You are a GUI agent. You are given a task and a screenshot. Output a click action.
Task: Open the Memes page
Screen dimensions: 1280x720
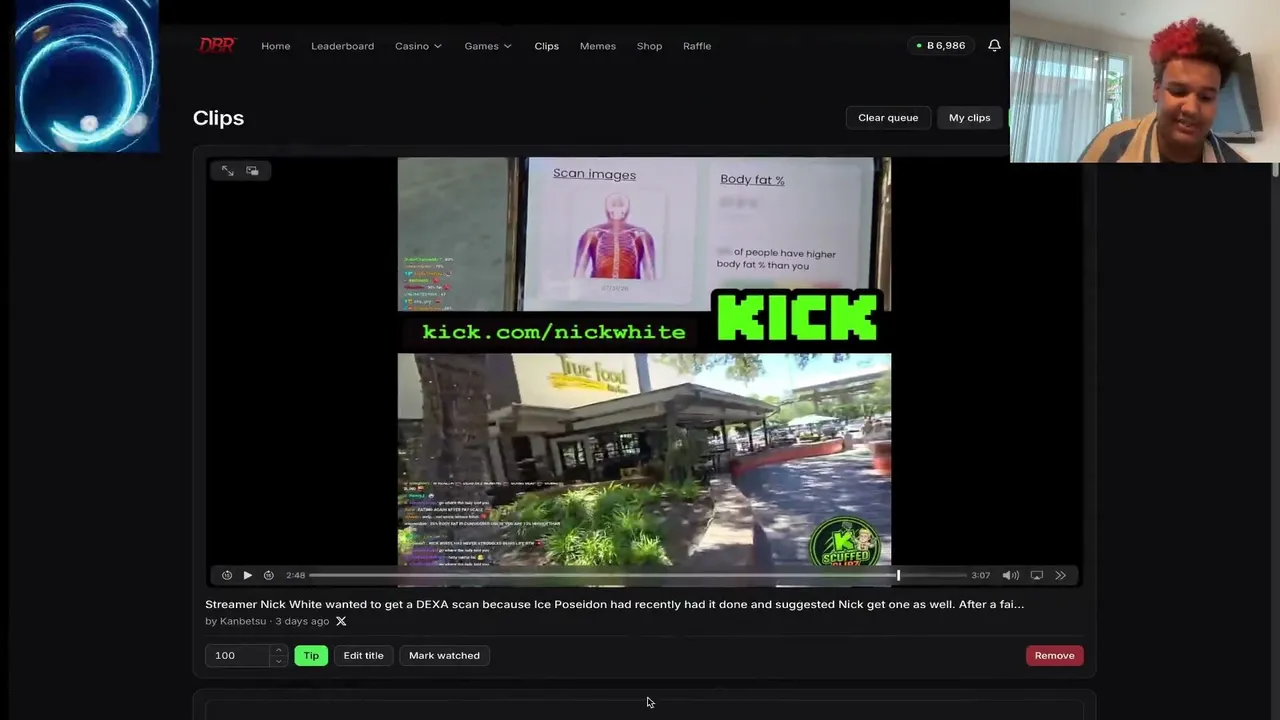click(x=598, y=46)
